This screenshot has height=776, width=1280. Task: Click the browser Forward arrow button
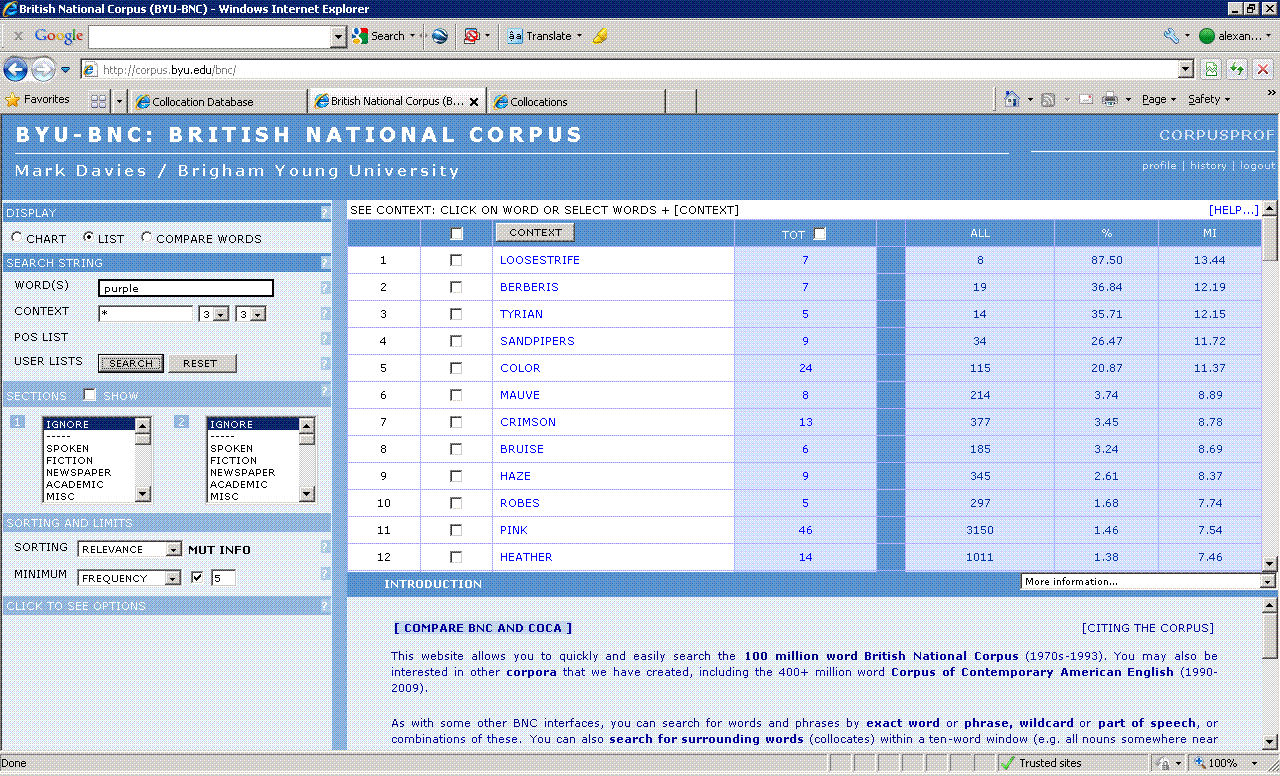(x=43, y=70)
